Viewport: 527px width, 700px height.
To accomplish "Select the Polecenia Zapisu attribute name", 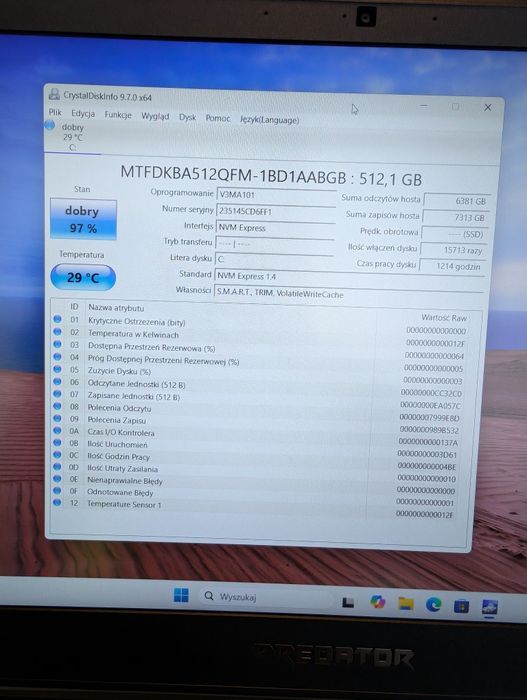I will [x=117, y=420].
